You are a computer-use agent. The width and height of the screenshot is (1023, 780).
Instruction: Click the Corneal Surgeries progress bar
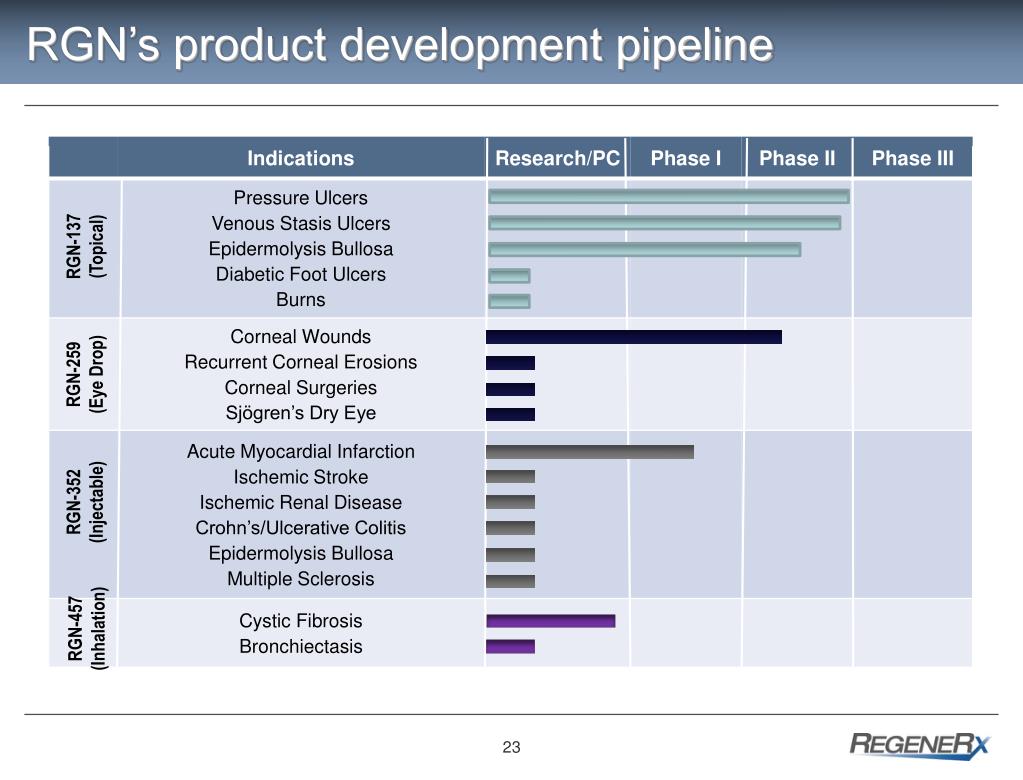pyautogui.click(x=510, y=389)
